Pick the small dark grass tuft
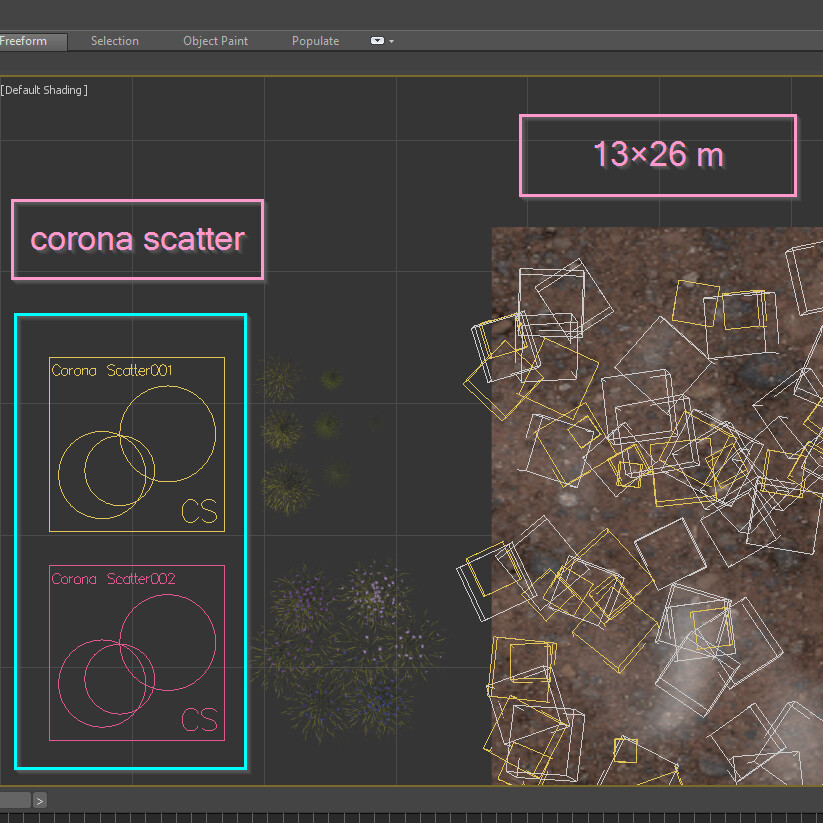The image size is (823, 823). coord(331,380)
